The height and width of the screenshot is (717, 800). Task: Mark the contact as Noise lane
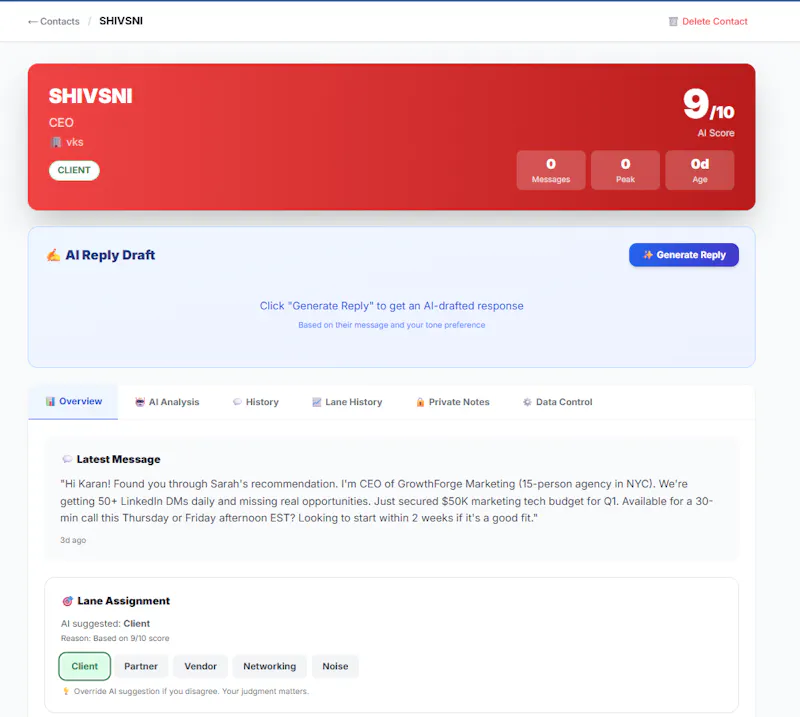[335, 666]
